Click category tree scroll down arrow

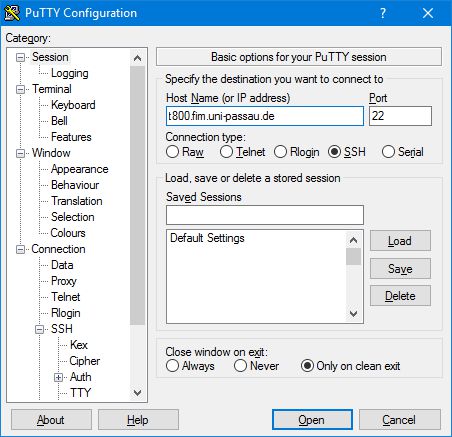[x=137, y=392]
